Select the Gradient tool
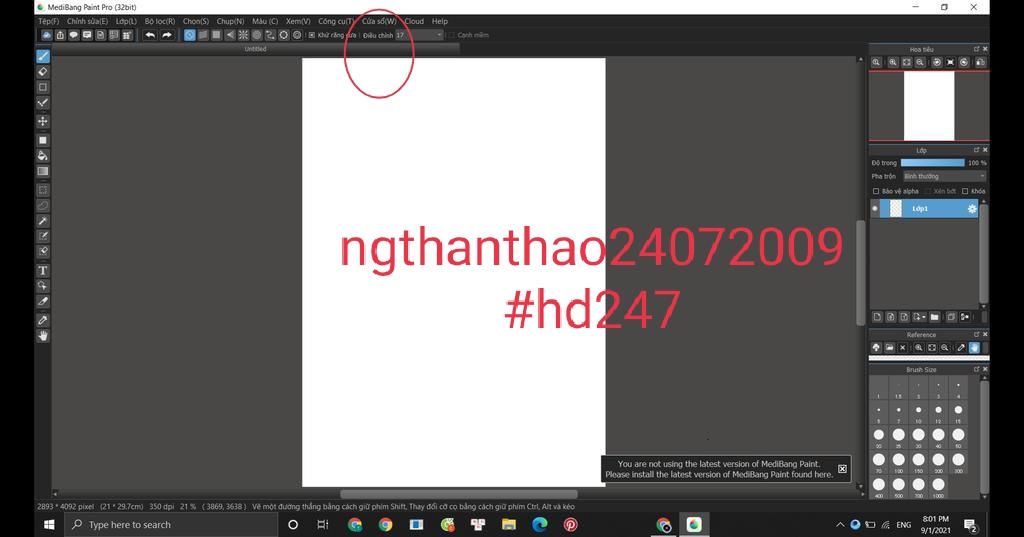The width and height of the screenshot is (1024, 537). pos(42,171)
